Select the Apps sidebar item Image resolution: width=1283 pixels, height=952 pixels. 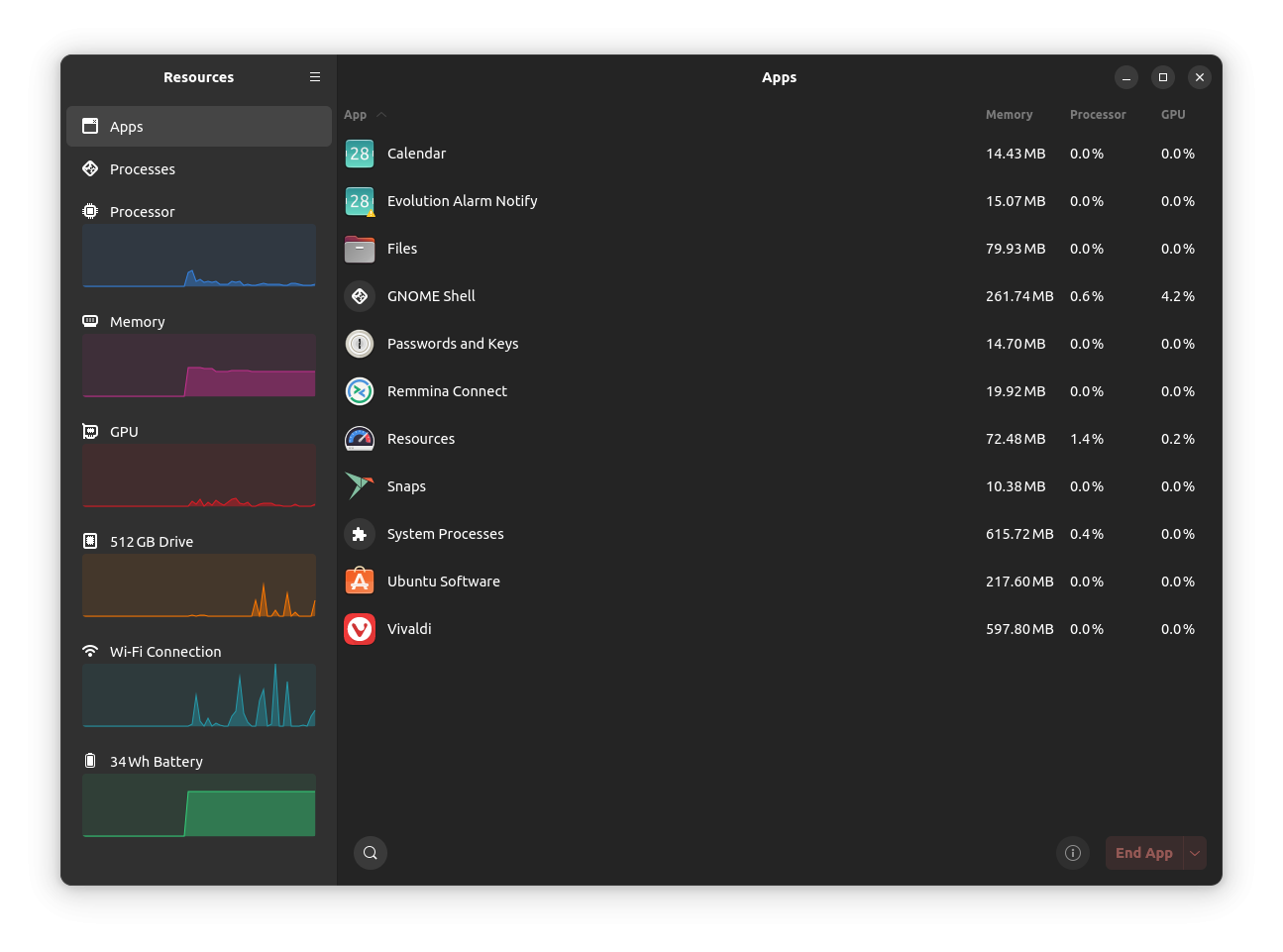[x=199, y=127]
